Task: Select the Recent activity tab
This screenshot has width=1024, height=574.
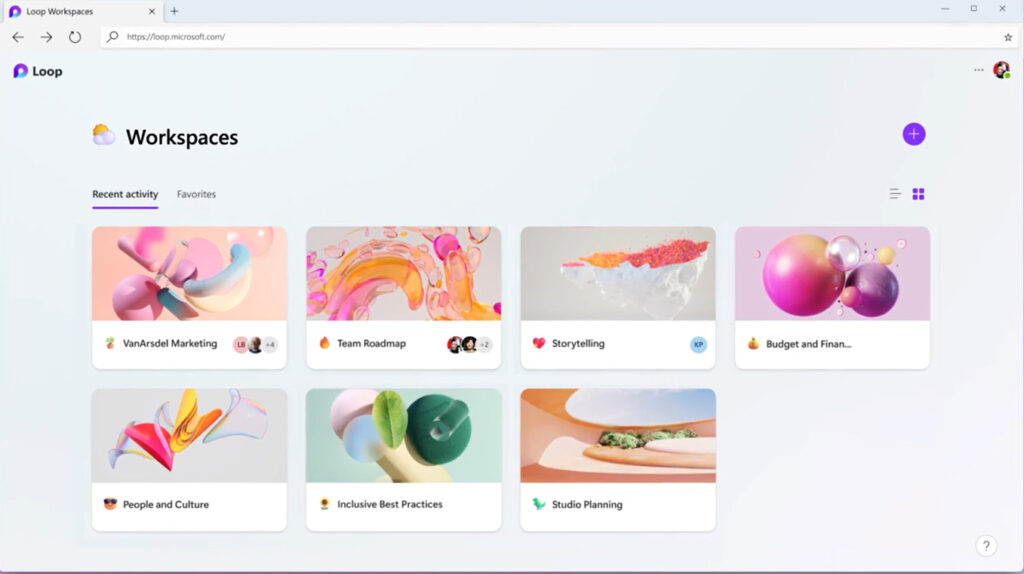Action: [x=125, y=194]
